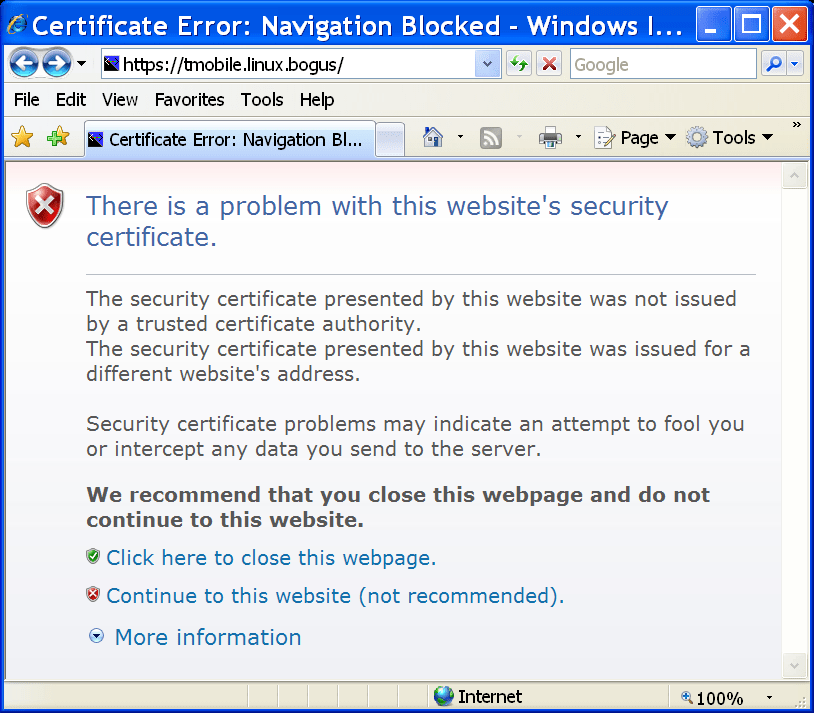
Task: Continue to this website (not recommended) link
Action: coord(335,596)
